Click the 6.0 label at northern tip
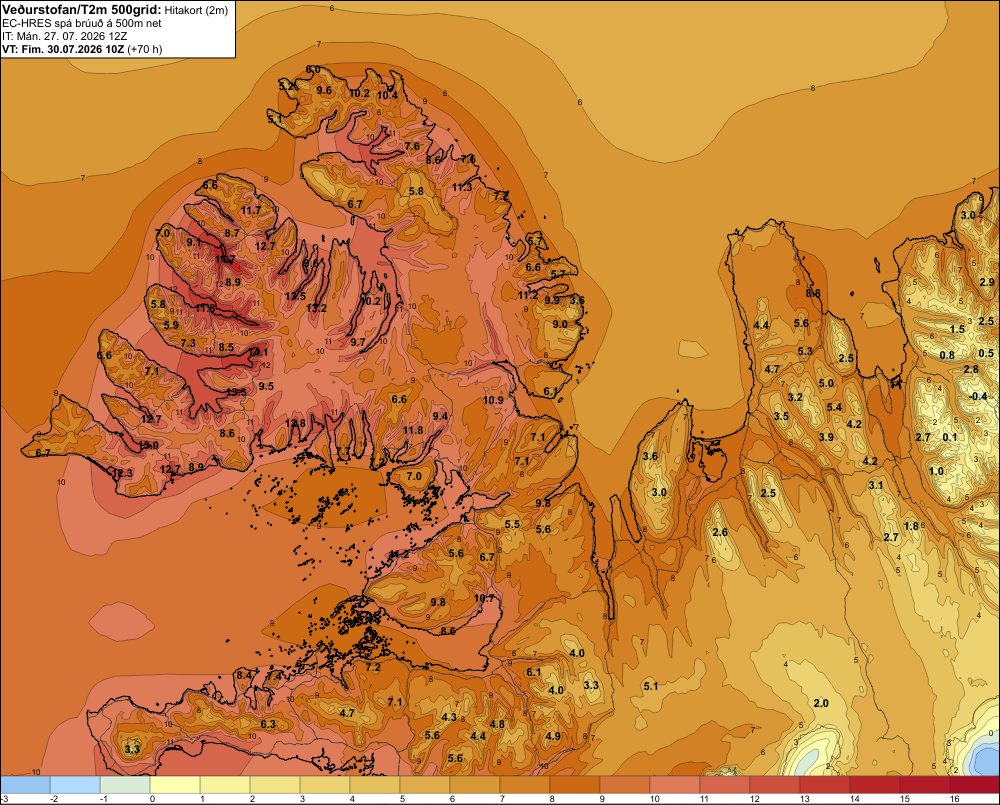 pyautogui.click(x=313, y=69)
